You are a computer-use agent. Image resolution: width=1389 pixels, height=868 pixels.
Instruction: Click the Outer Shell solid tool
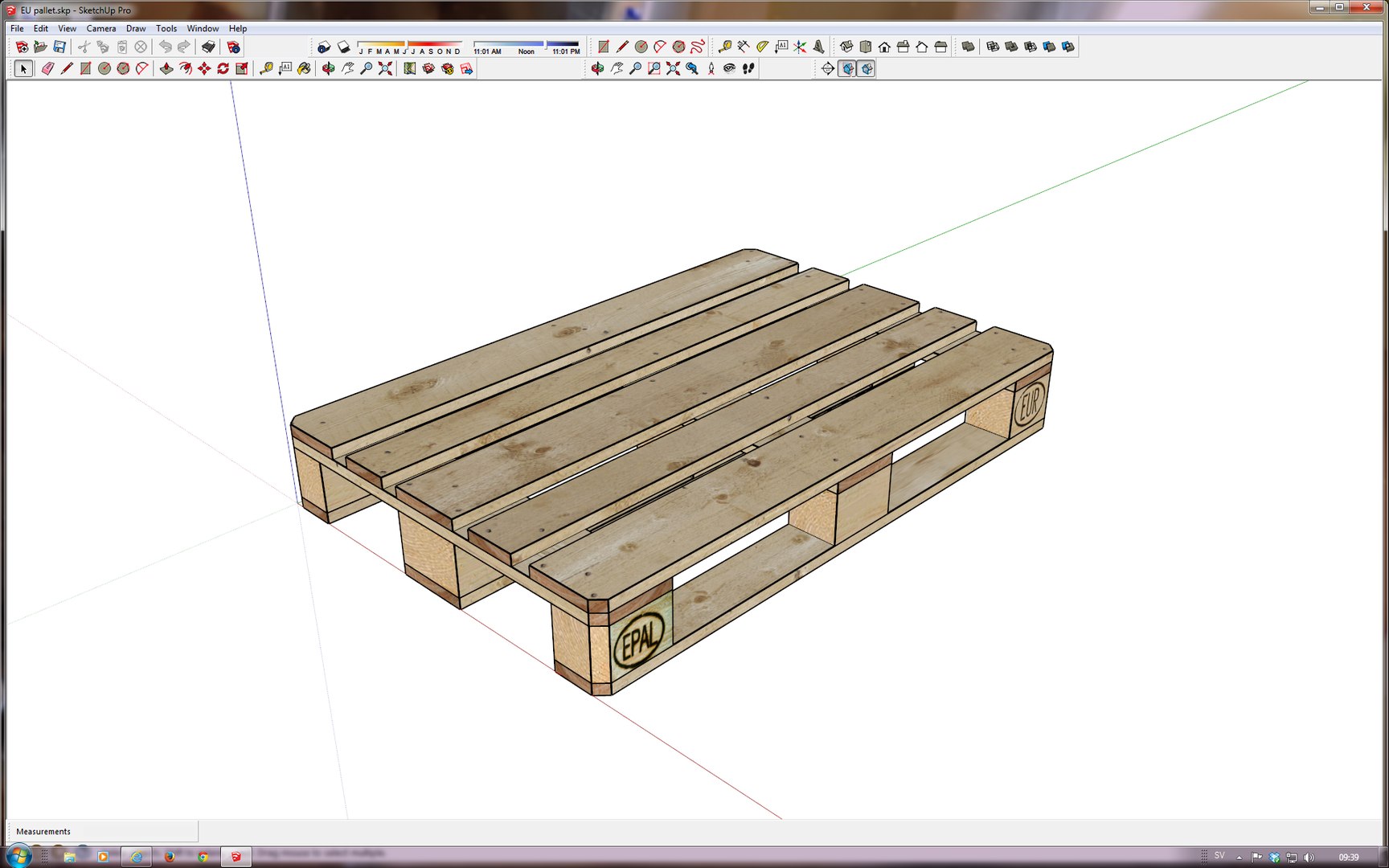click(968, 47)
